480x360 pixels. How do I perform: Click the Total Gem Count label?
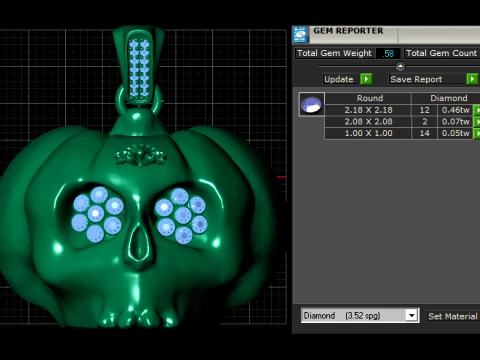pos(442,53)
